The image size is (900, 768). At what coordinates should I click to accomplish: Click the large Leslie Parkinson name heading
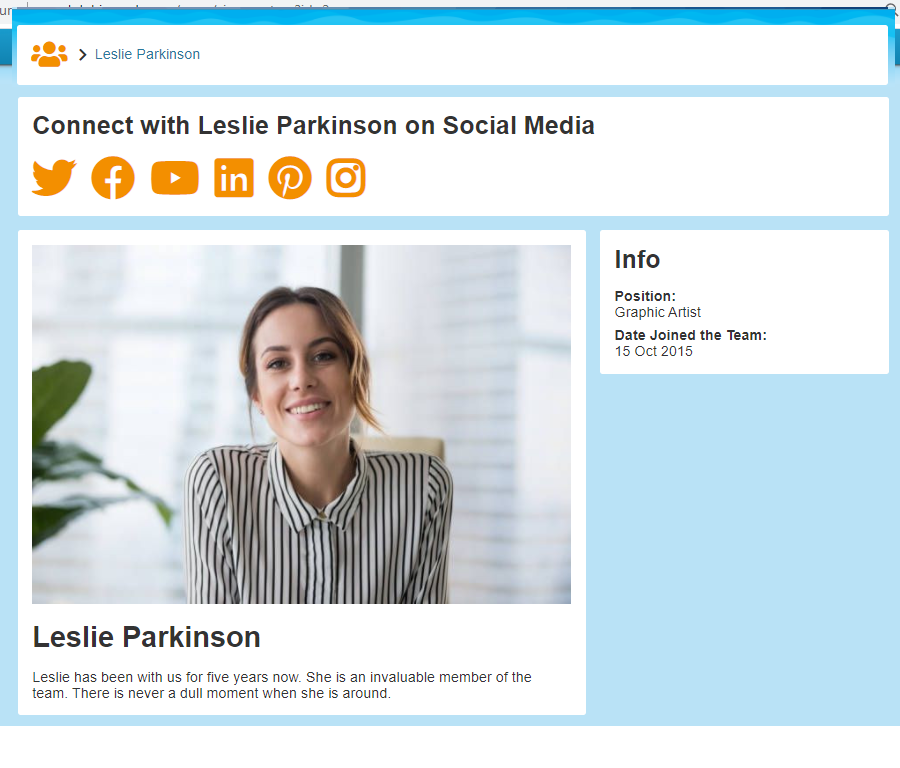pos(147,637)
